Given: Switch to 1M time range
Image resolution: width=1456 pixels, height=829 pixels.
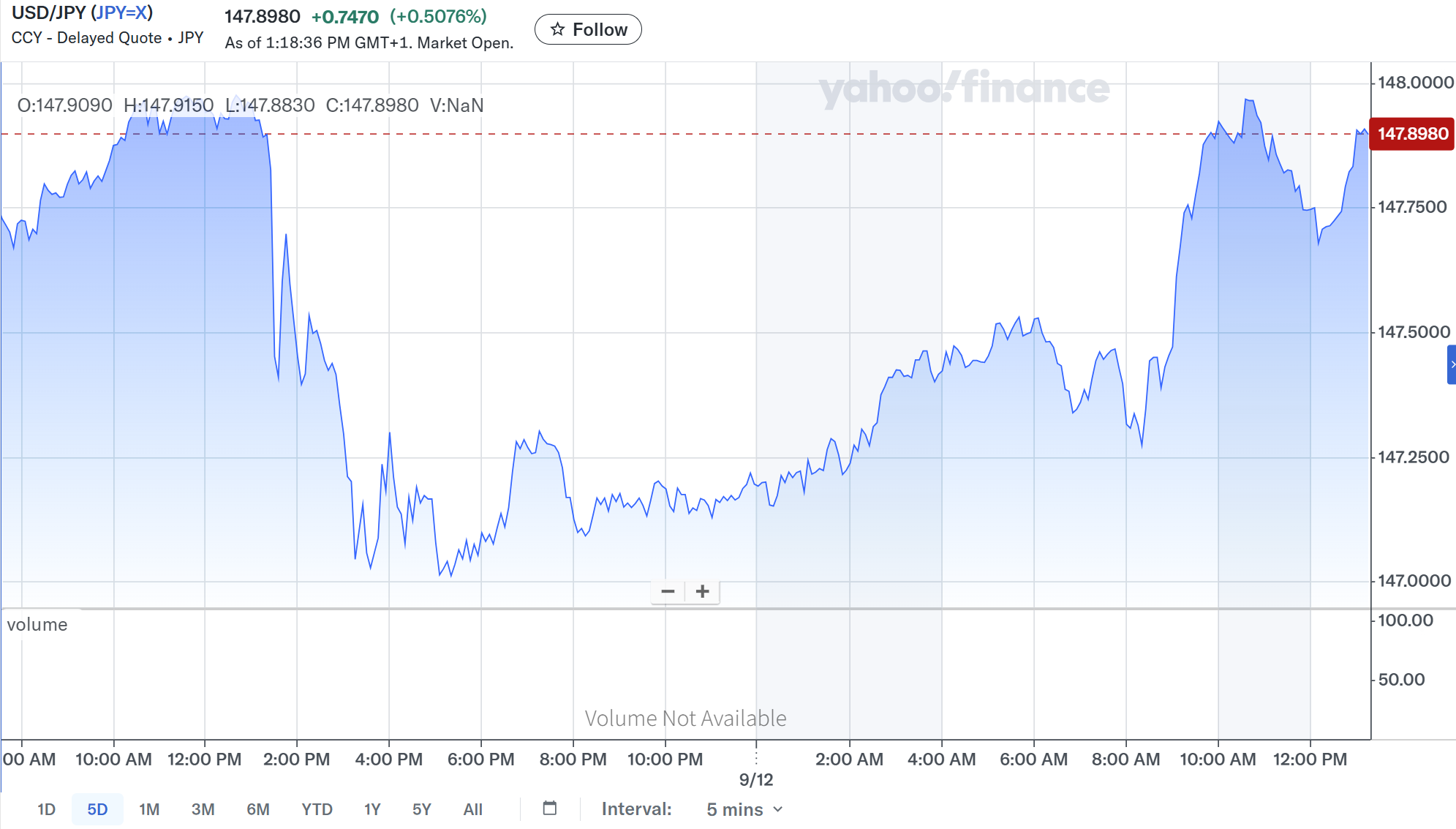Looking at the screenshot, I should 149,809.
